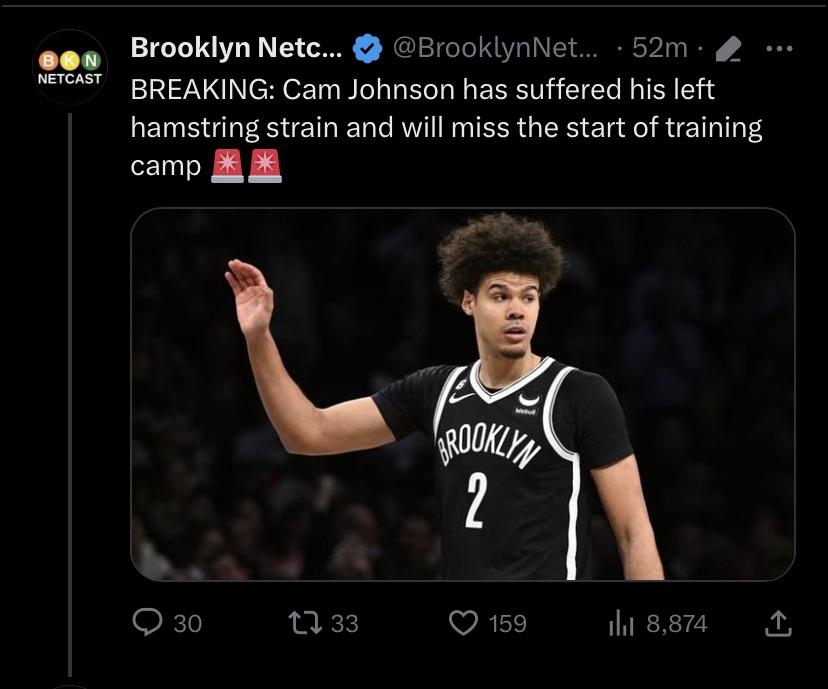
Task: Click the 33 reposts count
Action: click(x=344, y=624)
